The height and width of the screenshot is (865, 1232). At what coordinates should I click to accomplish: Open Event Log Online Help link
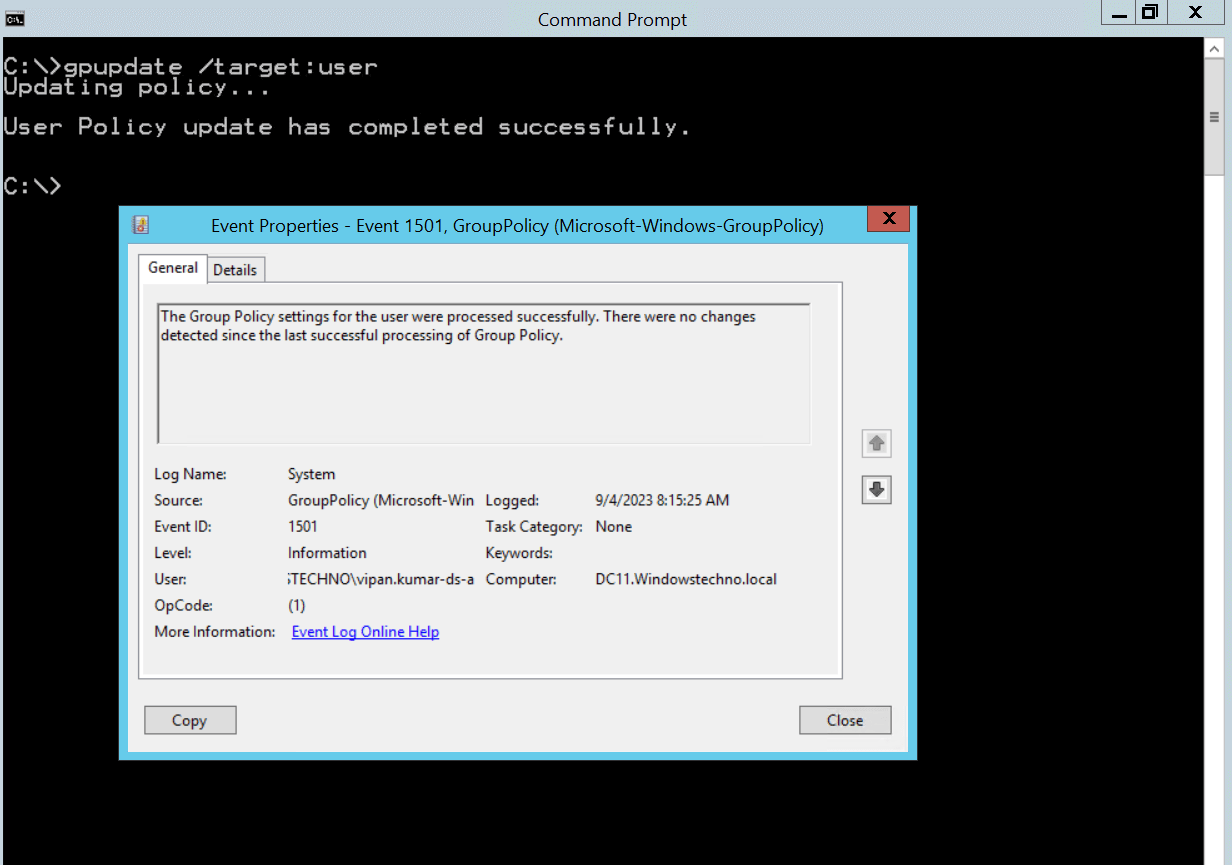365,632
